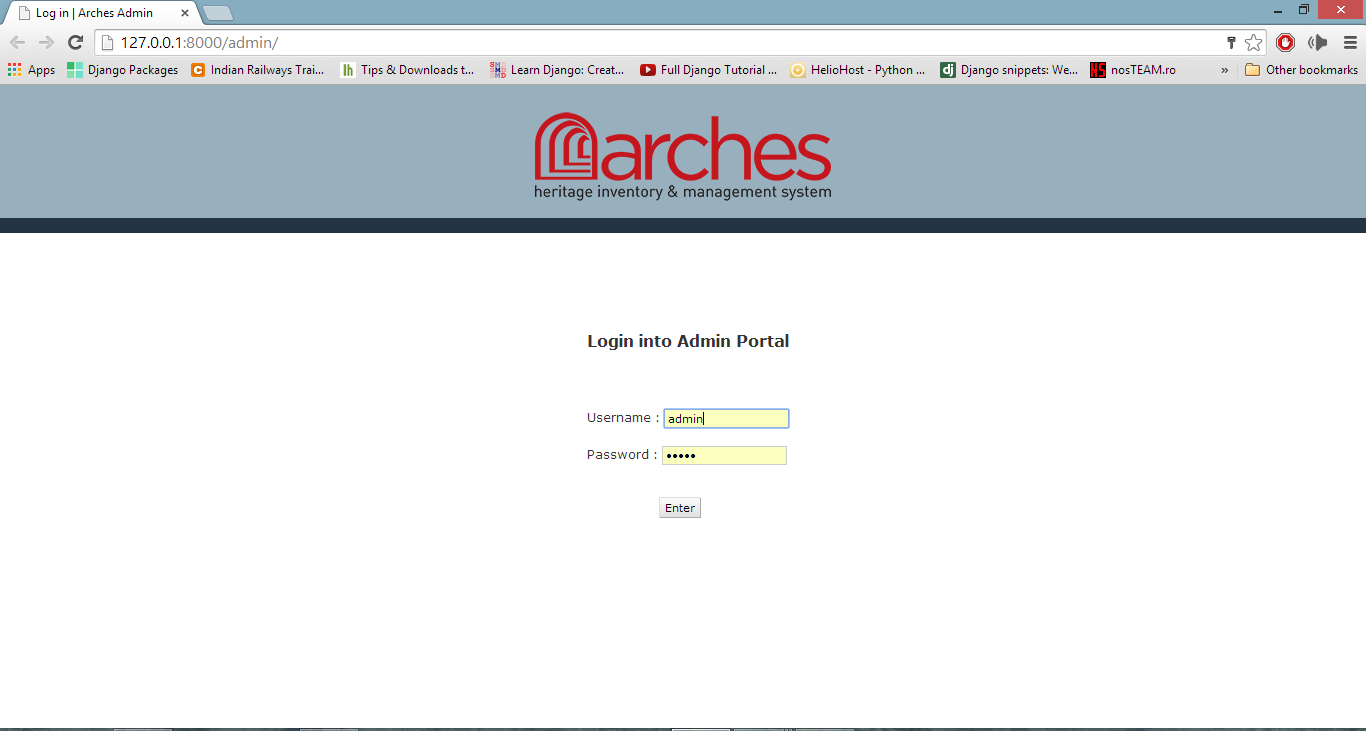Open the red power-button extension icon
Image resolution: width=1366 pixels, height=731 pixels.
(x=1286, y=42)
